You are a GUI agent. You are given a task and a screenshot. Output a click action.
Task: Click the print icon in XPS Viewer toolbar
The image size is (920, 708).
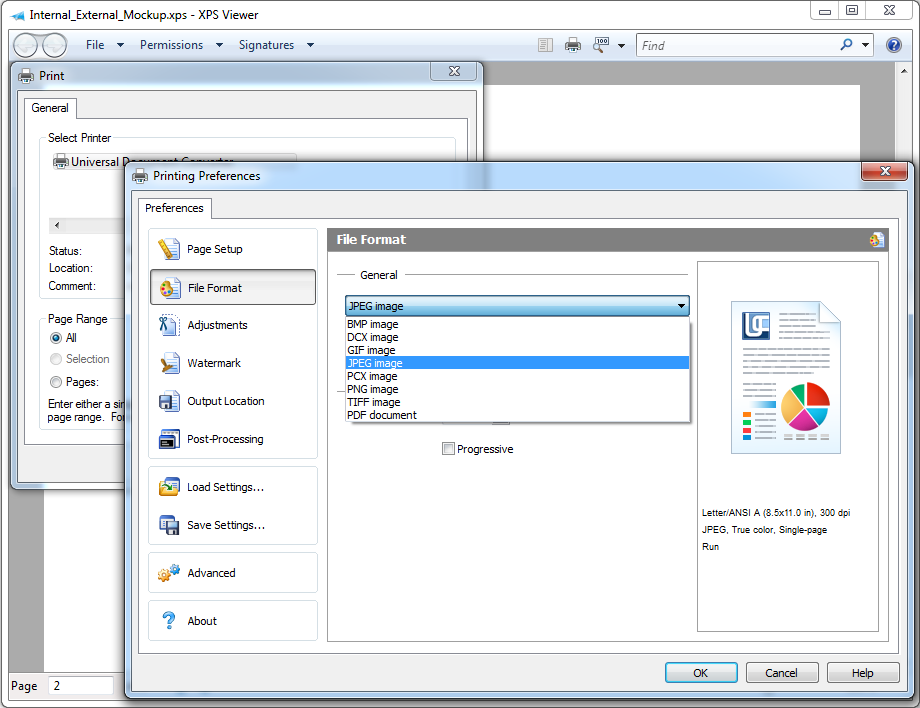click(x=573, y=45)
